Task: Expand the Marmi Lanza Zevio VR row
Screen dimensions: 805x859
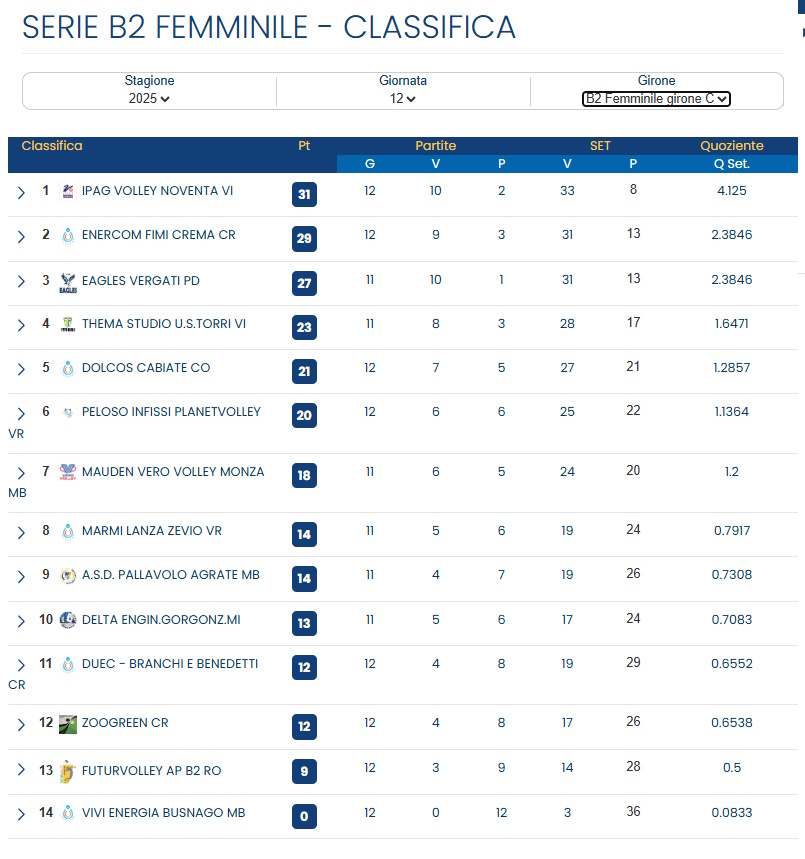Action: [21, 532]
